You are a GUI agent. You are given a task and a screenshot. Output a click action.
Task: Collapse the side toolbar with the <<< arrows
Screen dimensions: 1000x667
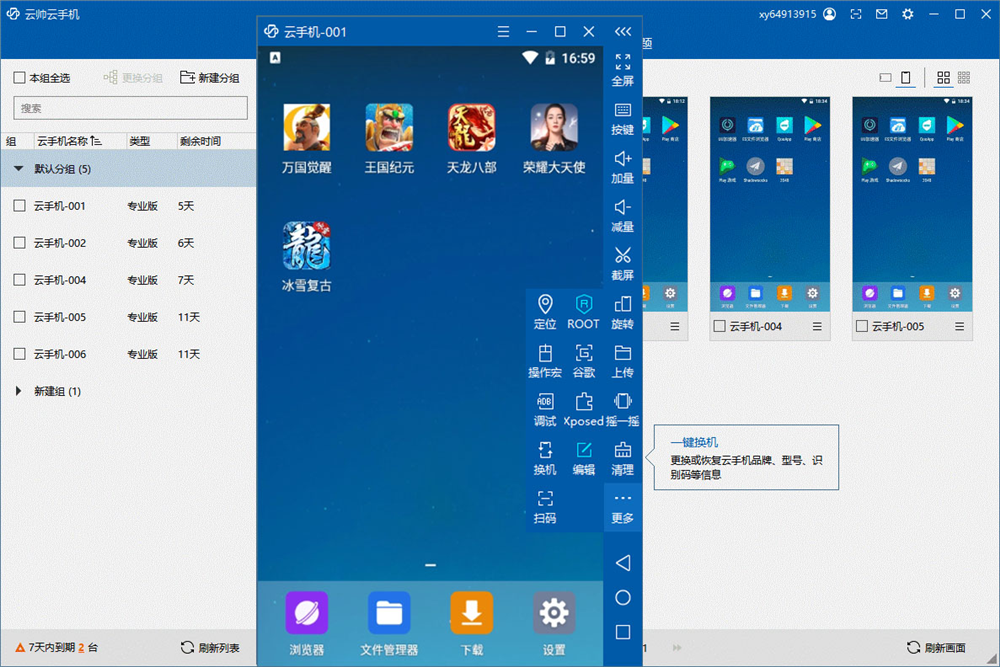click(x=623, y=31)
